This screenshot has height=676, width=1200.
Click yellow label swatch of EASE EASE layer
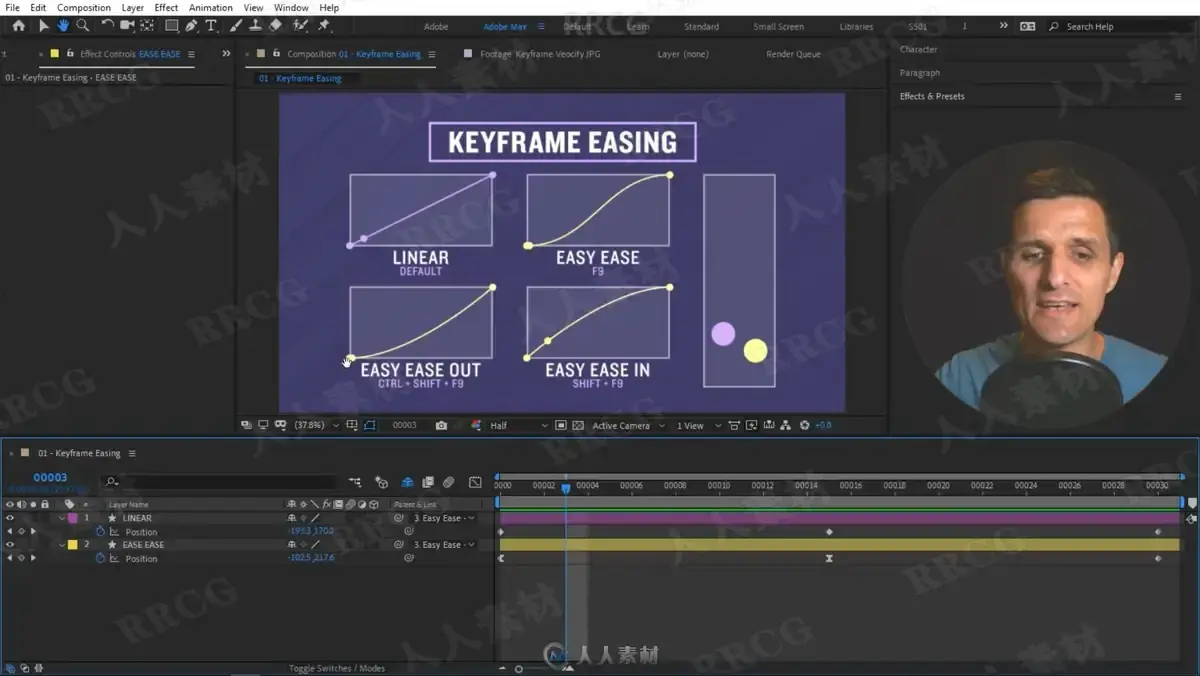pyautogui.click(x=72, y=545)
